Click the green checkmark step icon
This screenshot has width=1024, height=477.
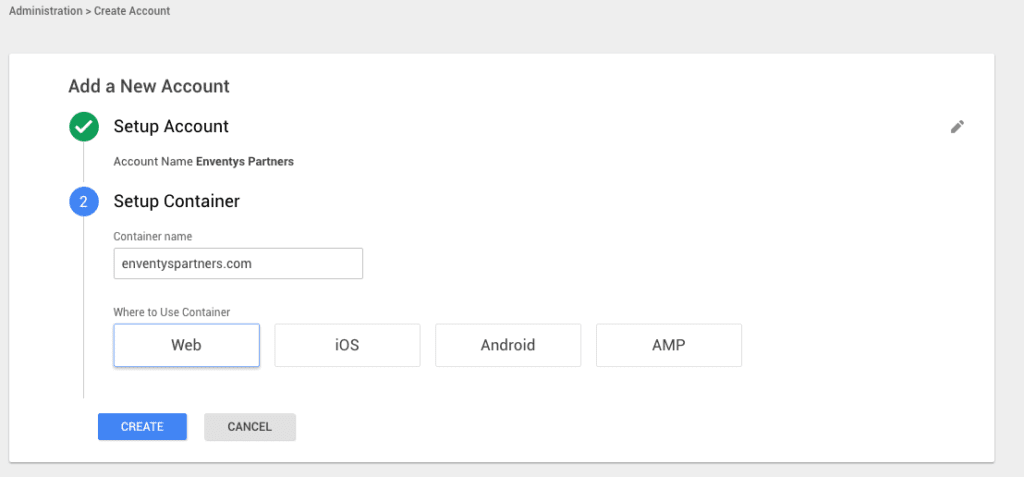(84, 127)
